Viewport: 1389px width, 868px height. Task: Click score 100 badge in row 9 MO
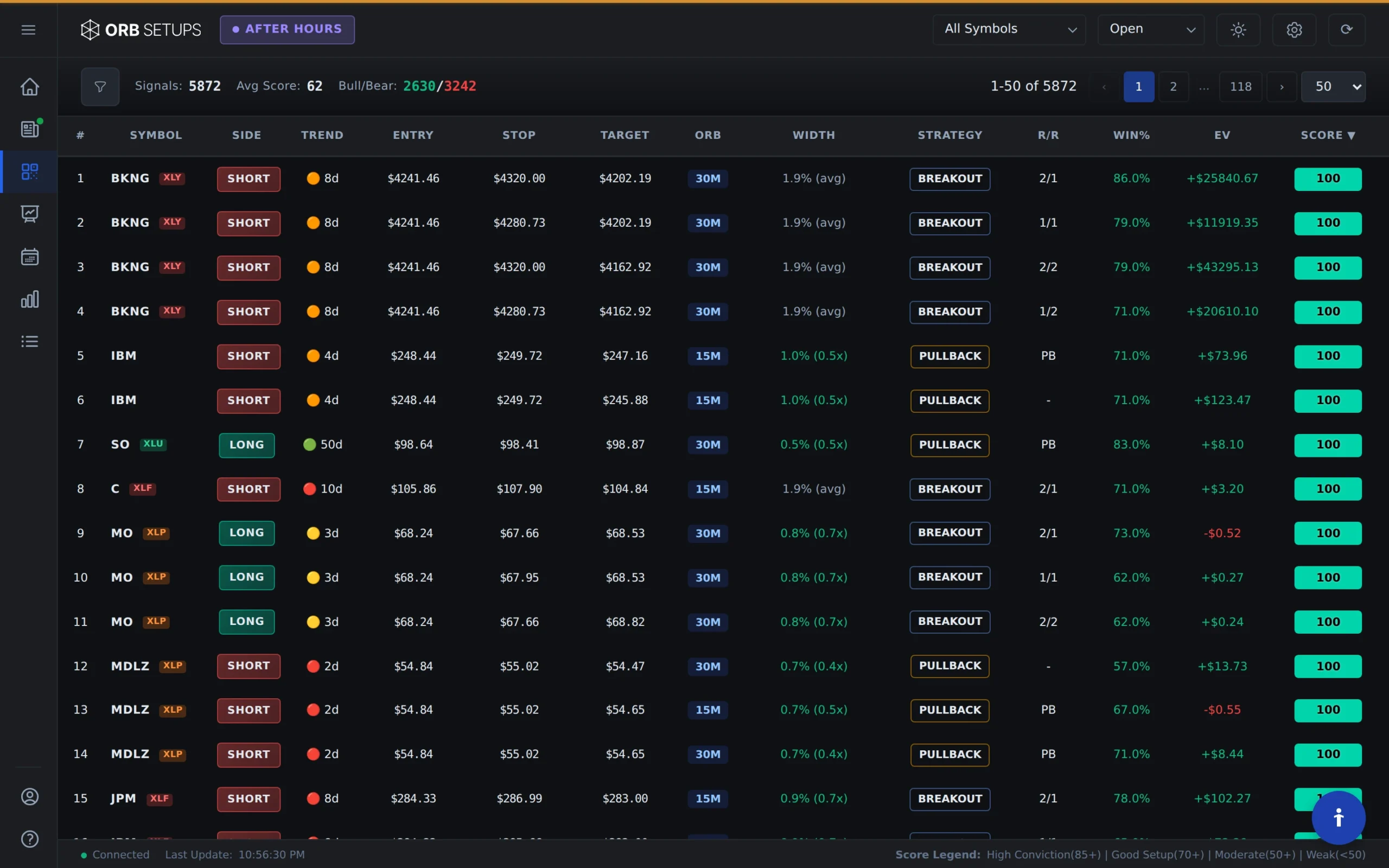(x=1328, y=533)
